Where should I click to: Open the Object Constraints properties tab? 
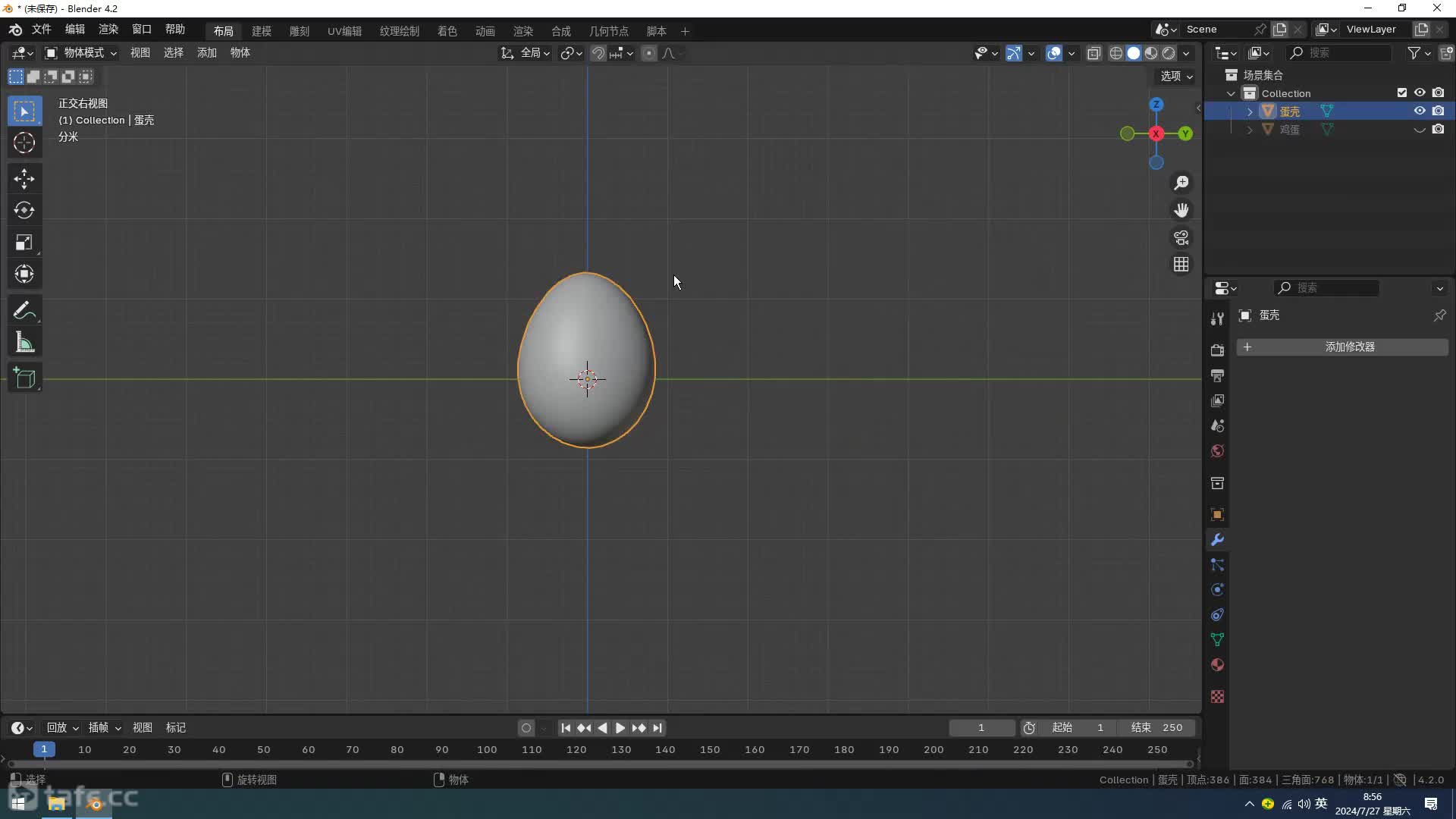click(x=1217, y=615)
